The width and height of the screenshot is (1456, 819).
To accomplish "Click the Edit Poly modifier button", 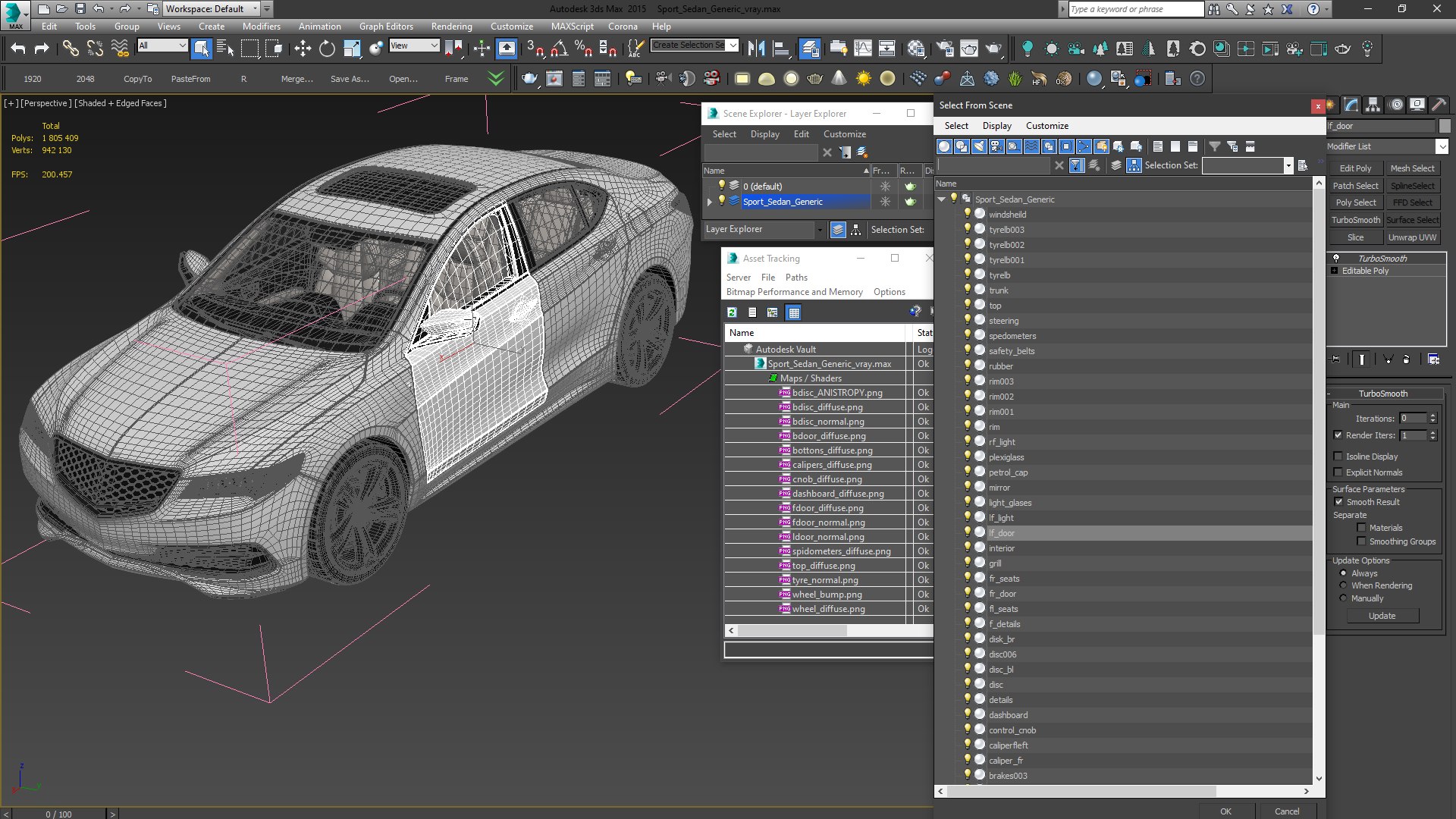I will pyautogui.click(x=1355, y=168).
